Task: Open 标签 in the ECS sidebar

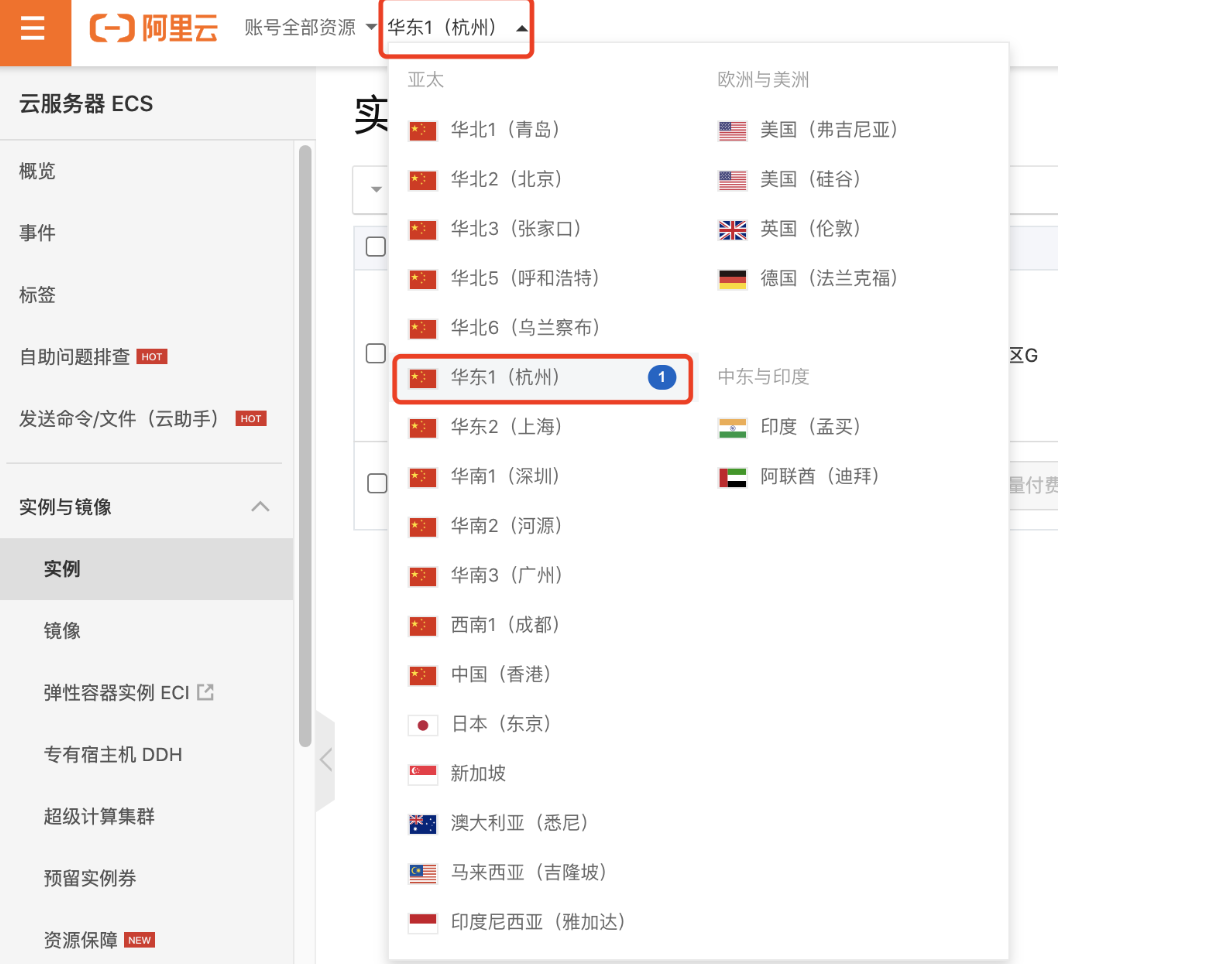Action: pyautogui.click(x=37, y=295)
